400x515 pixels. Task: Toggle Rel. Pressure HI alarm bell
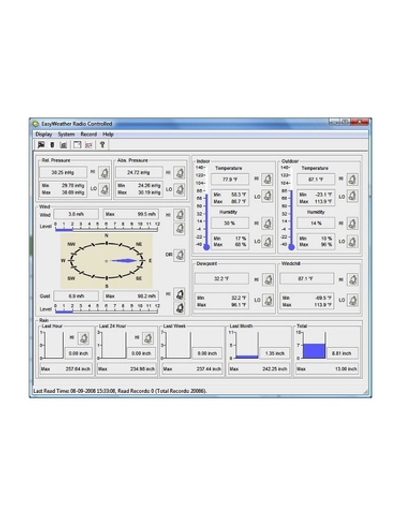tap(104, 173)
